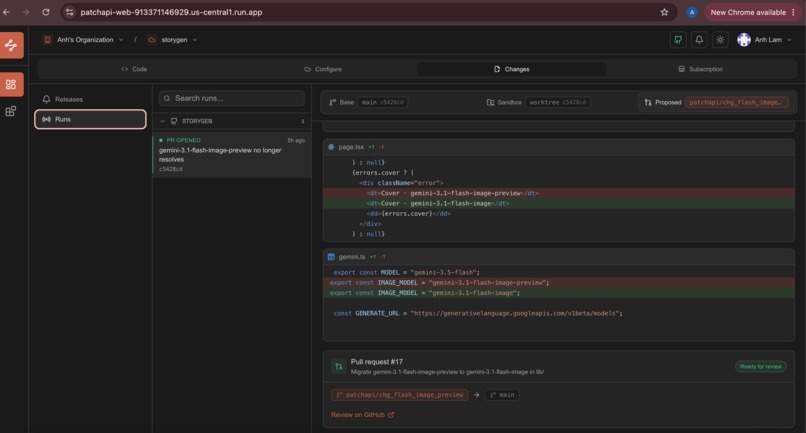The width and height of the screenshot is (806, 433).
Task: Click the Pull request #17 title
Action: 377,362
